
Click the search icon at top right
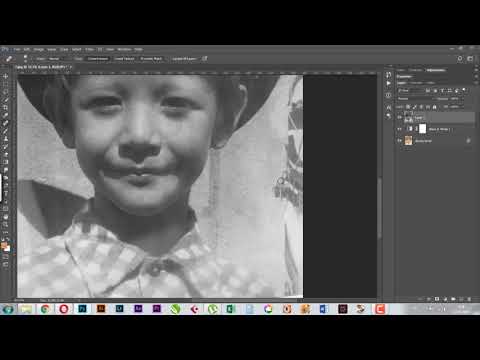click(x=460, y=59)
